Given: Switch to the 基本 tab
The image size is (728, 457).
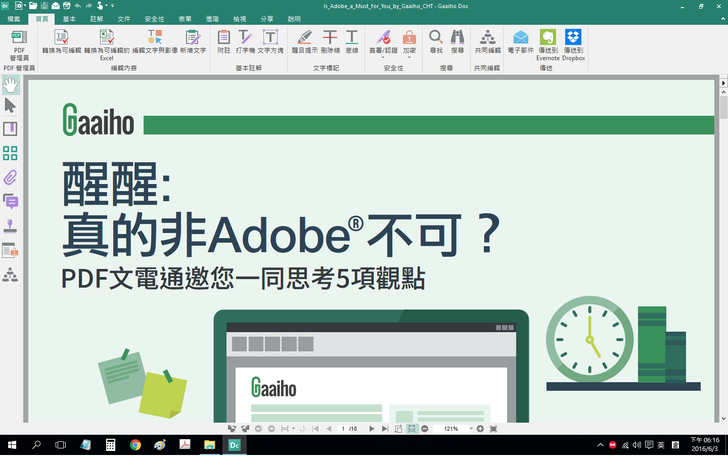Looking at the screenshot, I should pyautogui.click(x=69, y=19).
